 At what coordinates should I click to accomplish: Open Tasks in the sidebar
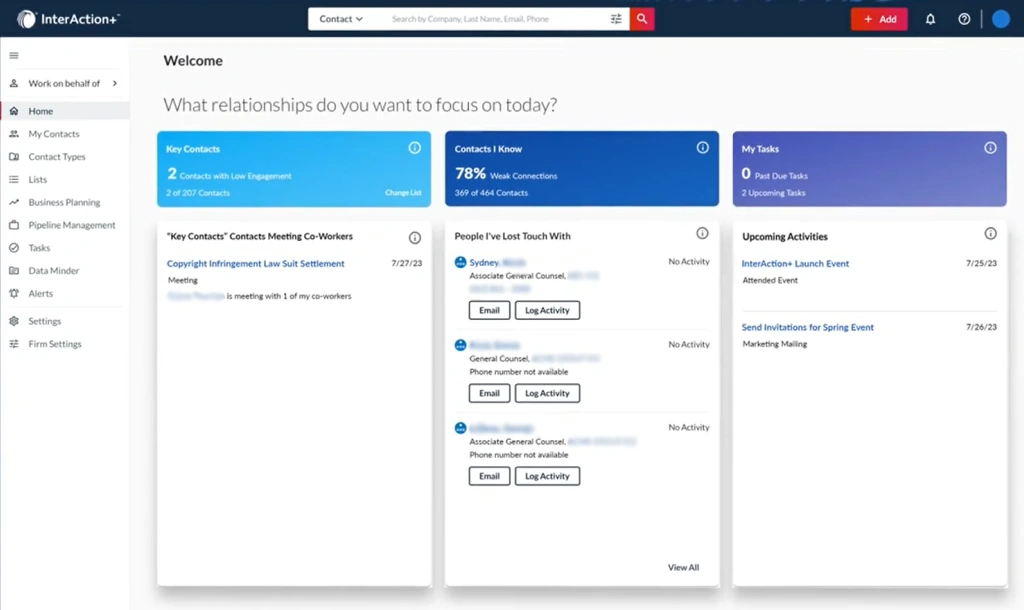pyautogui.click(x=39, y=248)
